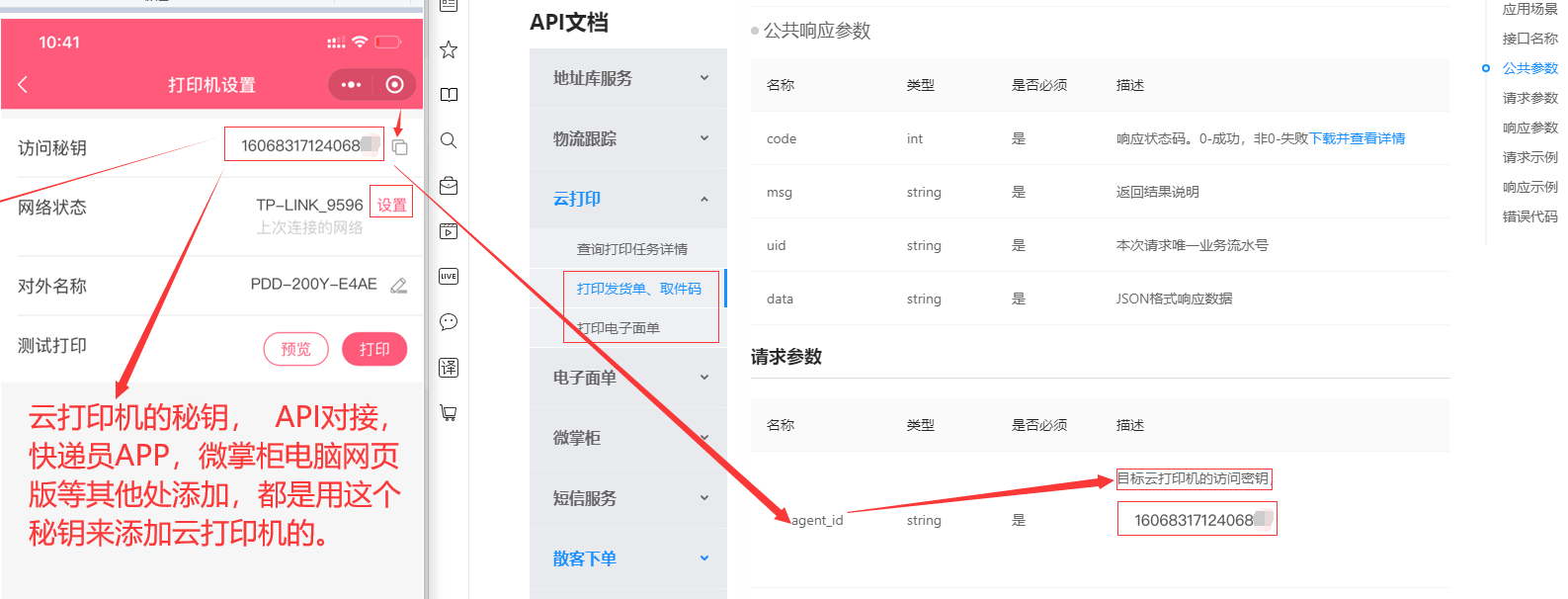
Task: Open the LIVE icon in sidebar
Action: (449, 277)
